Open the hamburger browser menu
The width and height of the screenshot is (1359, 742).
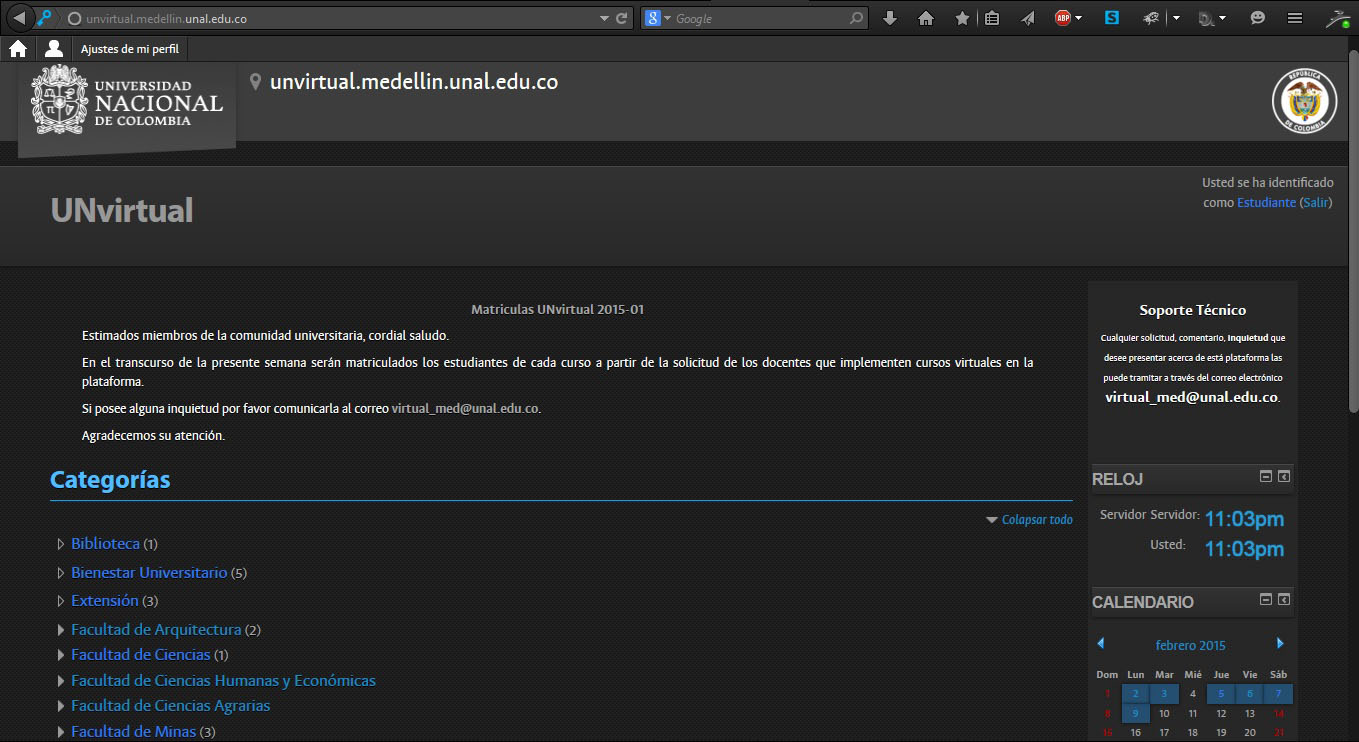(x=1295, y=18)
